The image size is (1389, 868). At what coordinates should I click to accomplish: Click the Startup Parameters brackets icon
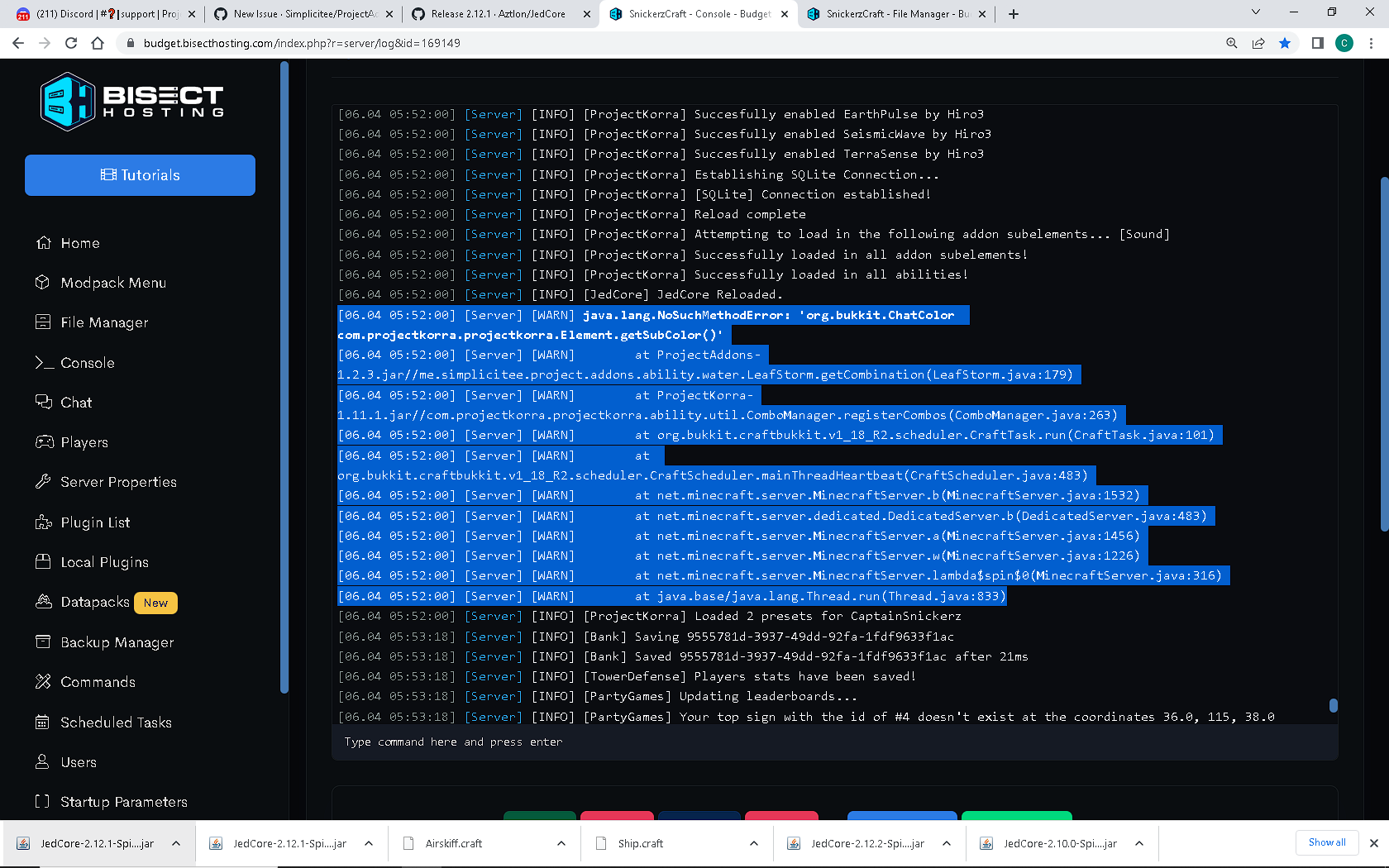click(42, 801)
